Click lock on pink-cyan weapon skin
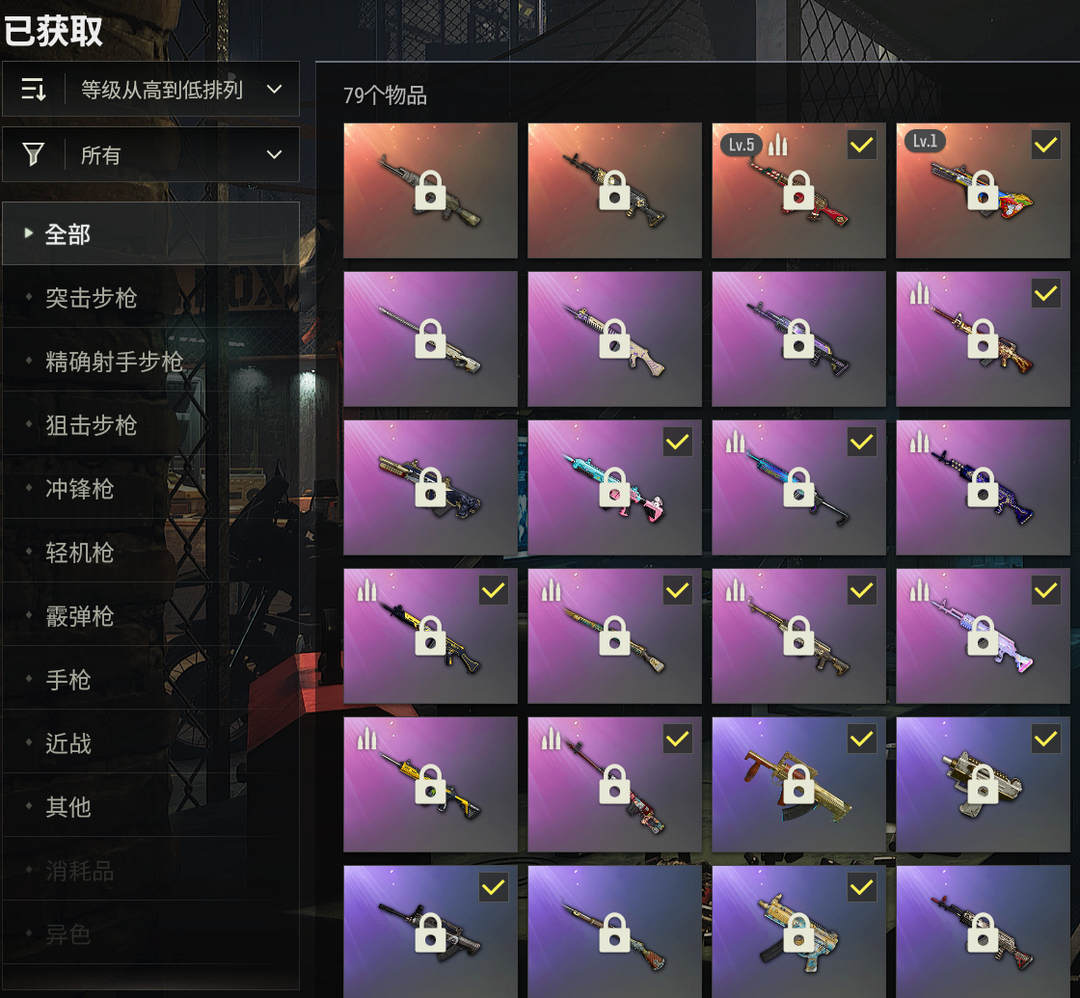The height and width of the screenshot is (998, 1080). (x=614, y=487)
